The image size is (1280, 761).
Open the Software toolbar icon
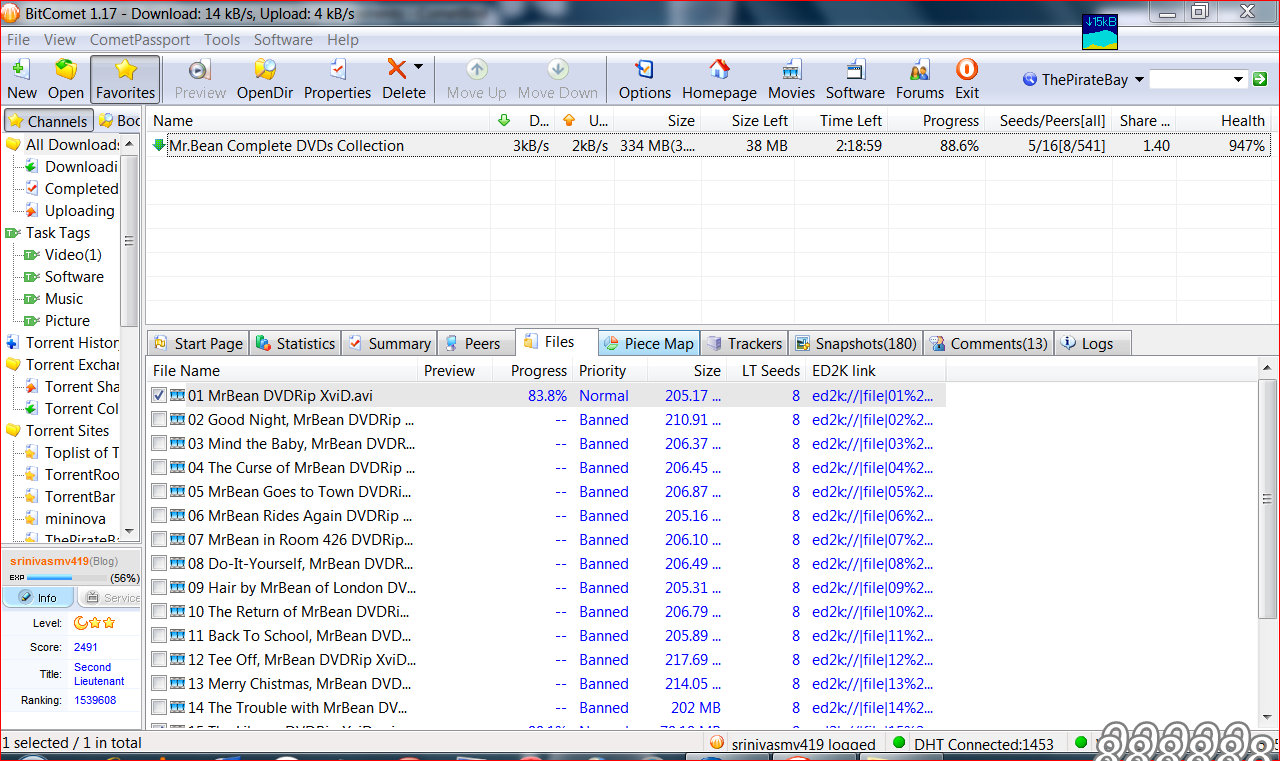coord(855,79)
